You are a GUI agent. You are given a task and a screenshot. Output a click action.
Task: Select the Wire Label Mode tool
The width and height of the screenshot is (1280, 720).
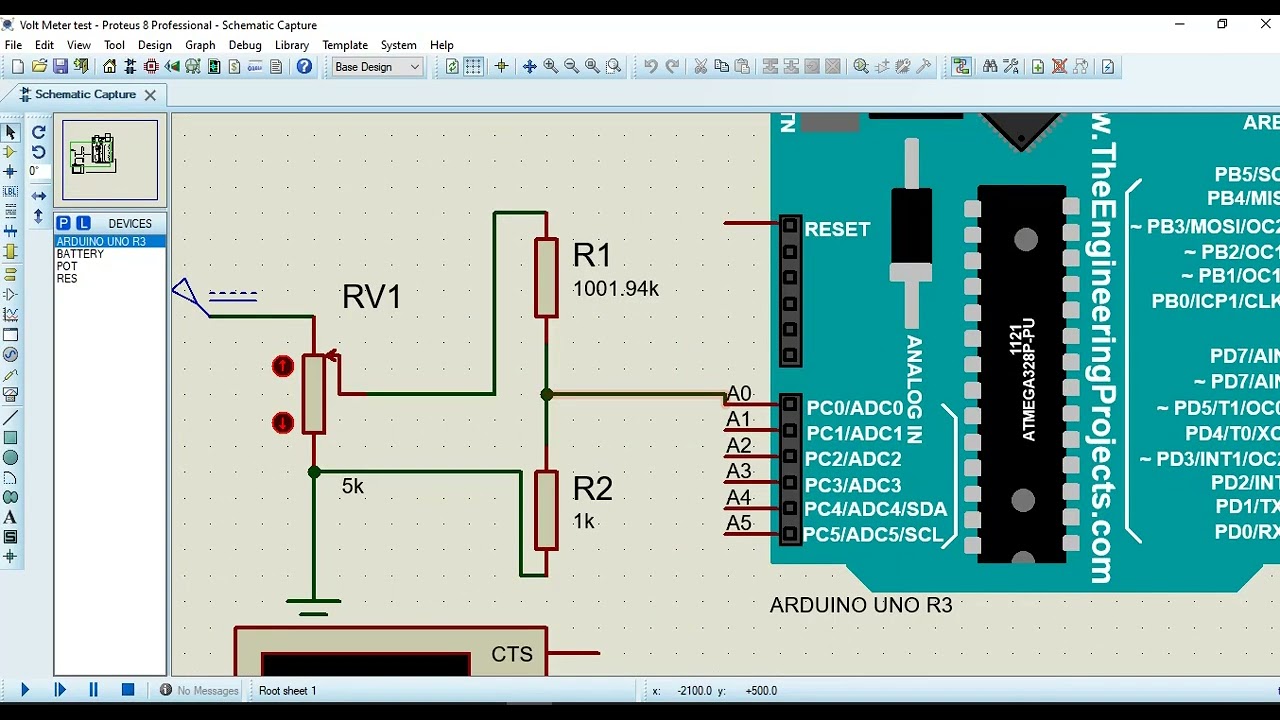point(10,192)
